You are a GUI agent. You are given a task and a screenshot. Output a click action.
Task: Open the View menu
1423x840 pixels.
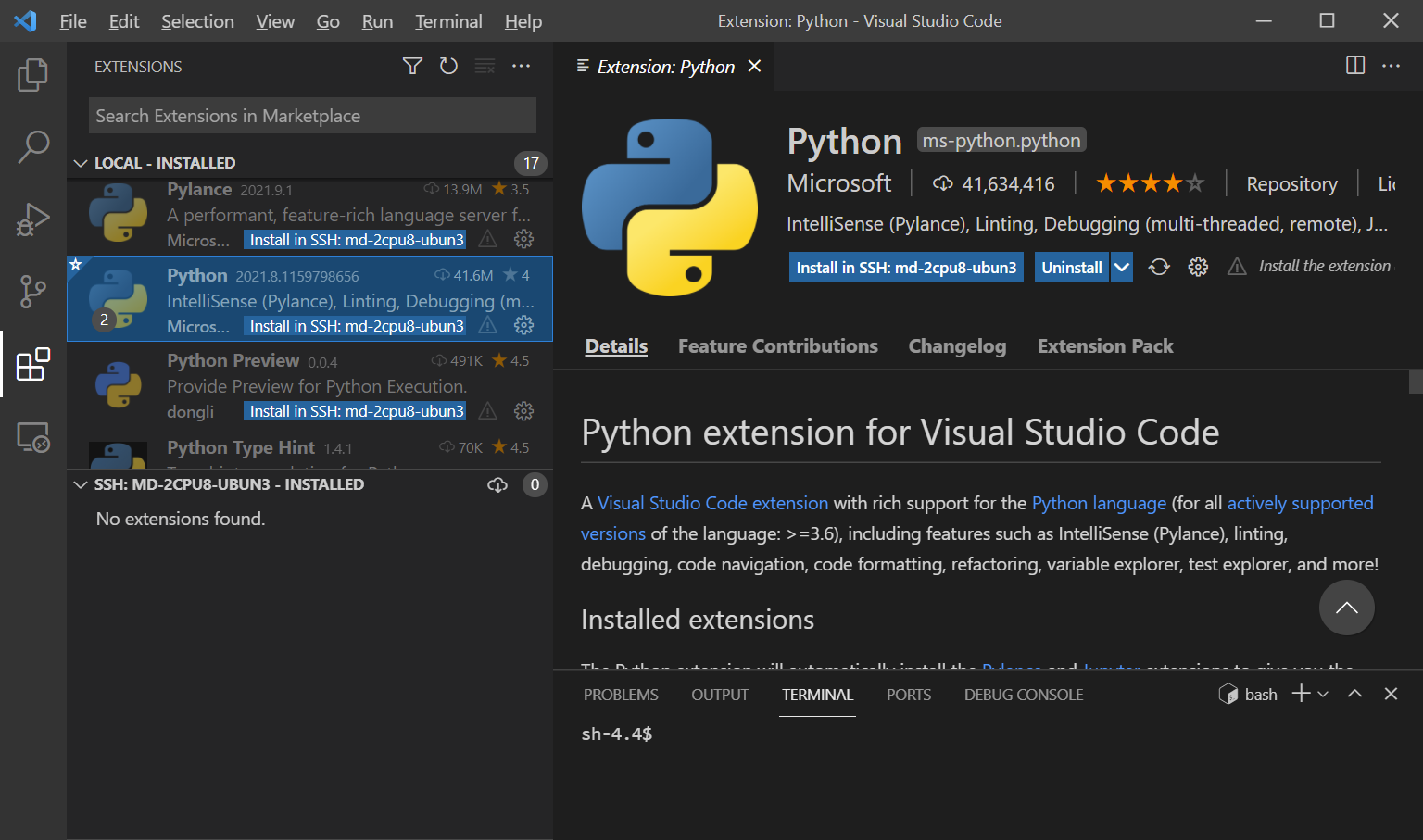pos(275,21)
